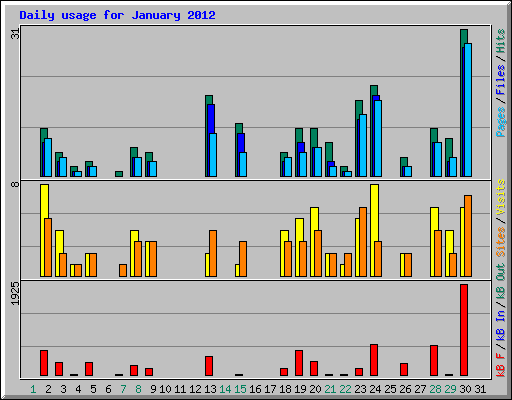Screen dimensions: 512x400
Task: Click day label 13 on the x-axis
Action: click(210, 389)
